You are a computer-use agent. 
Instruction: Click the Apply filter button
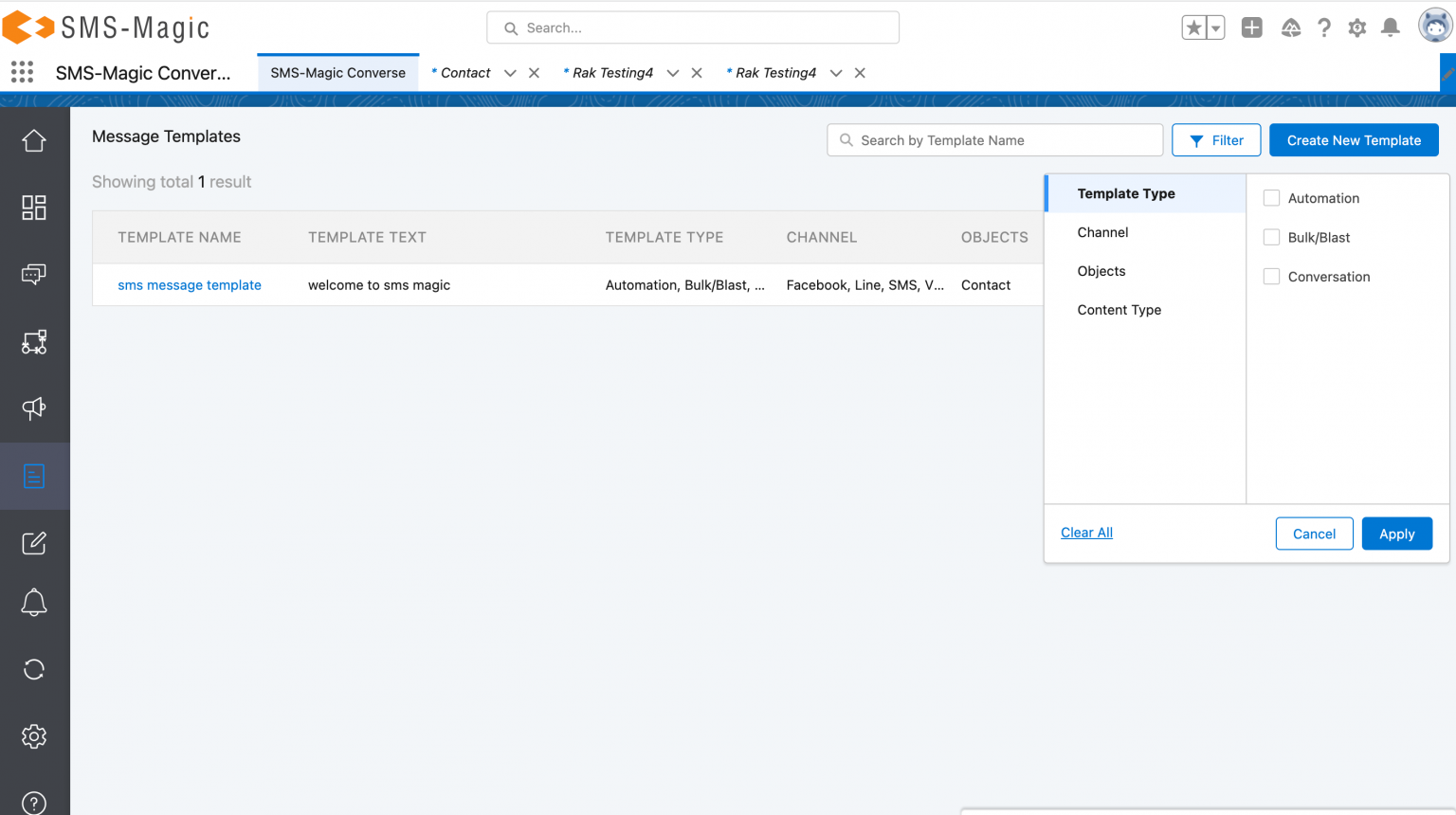(x=1396, y=534)
